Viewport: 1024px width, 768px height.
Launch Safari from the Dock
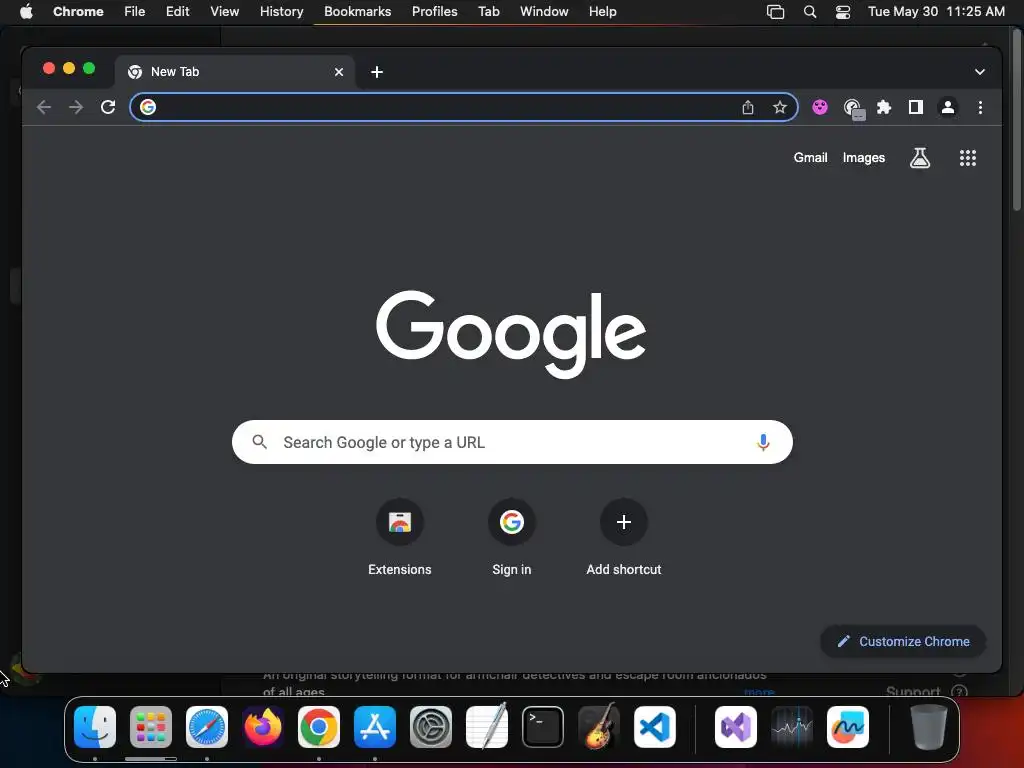click(207, 727)
